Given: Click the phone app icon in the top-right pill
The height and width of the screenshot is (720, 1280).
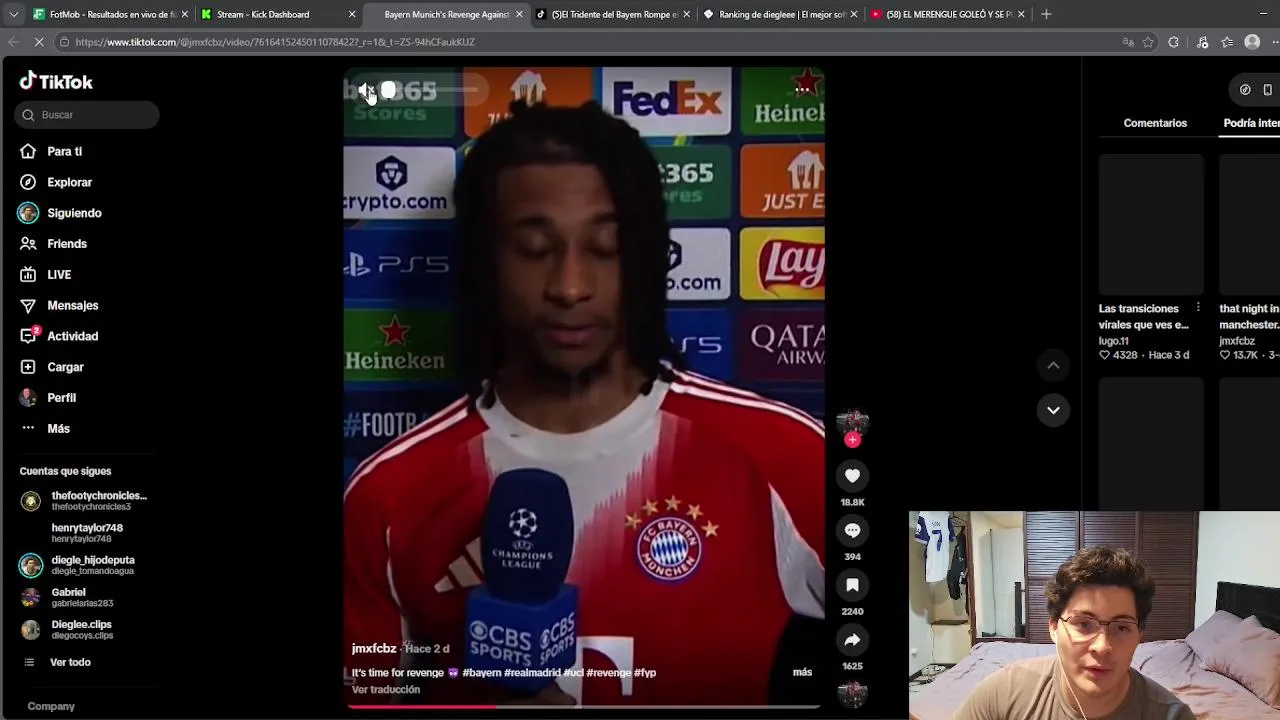Looking at the screenshot, I should [x=1267, y=90].
